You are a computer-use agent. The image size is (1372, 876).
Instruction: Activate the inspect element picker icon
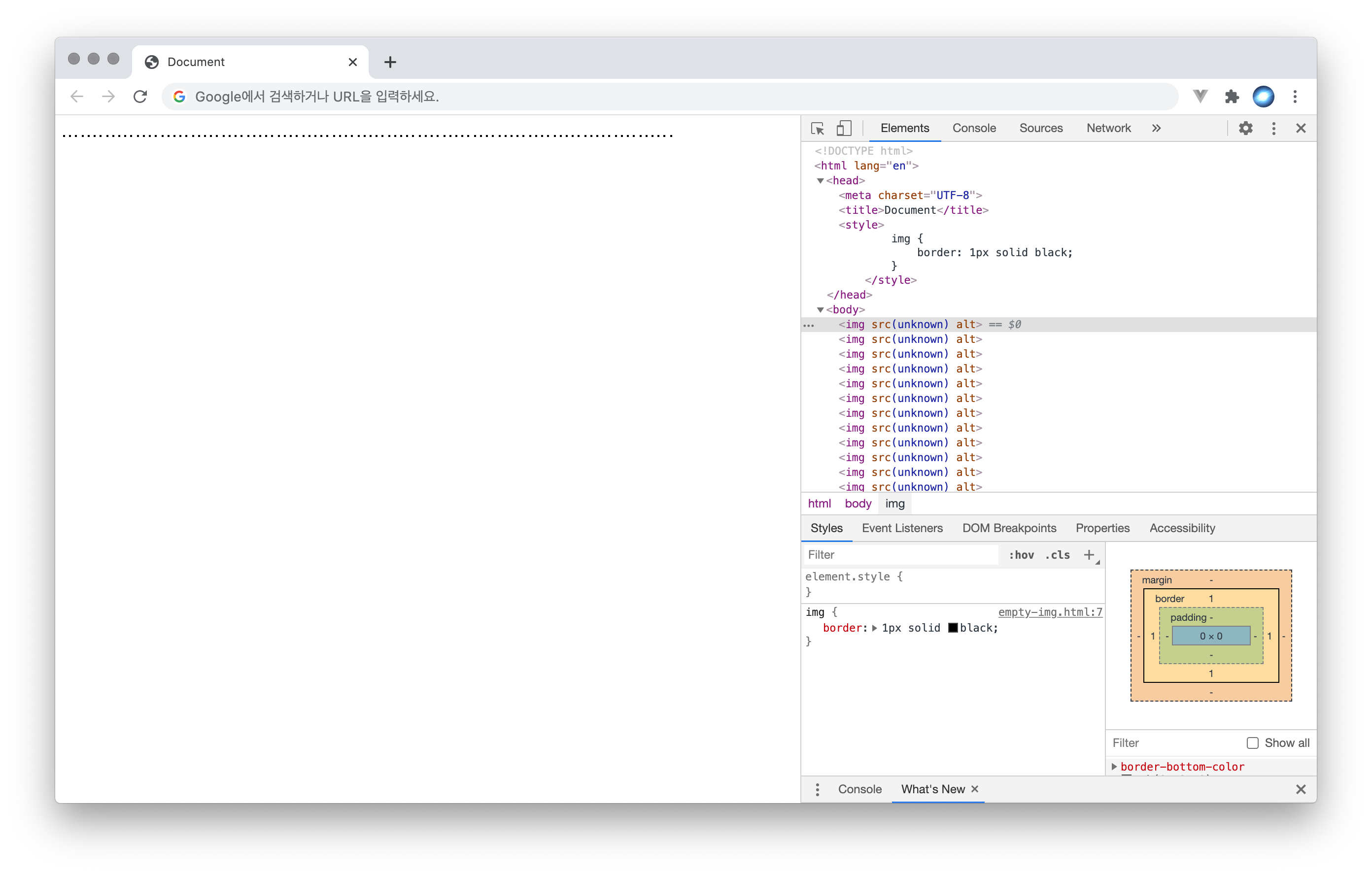click(817, 128)
